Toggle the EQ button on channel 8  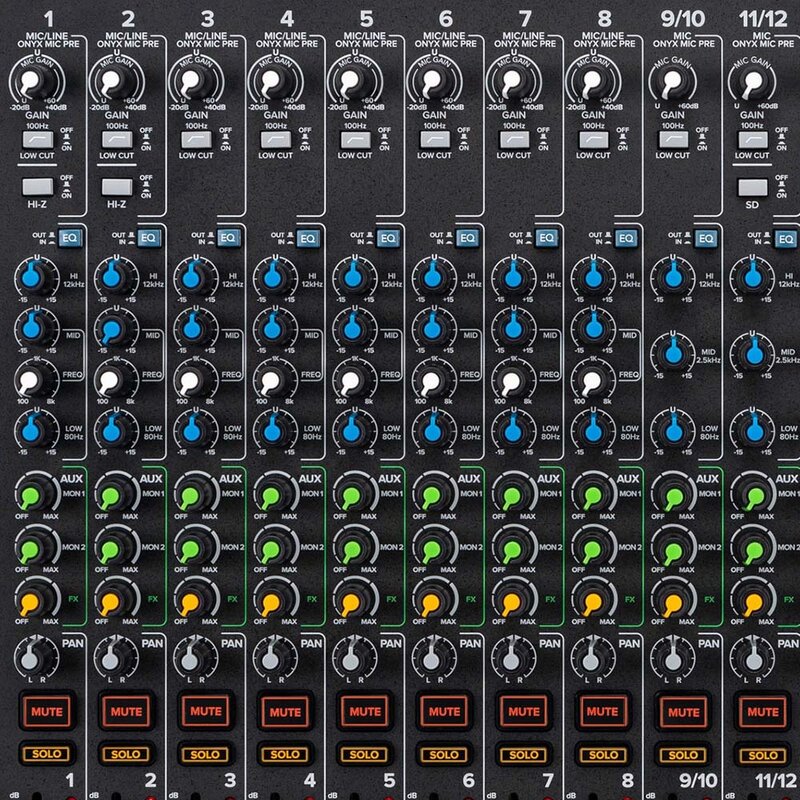pyautogui.click(x=628, y=238)
